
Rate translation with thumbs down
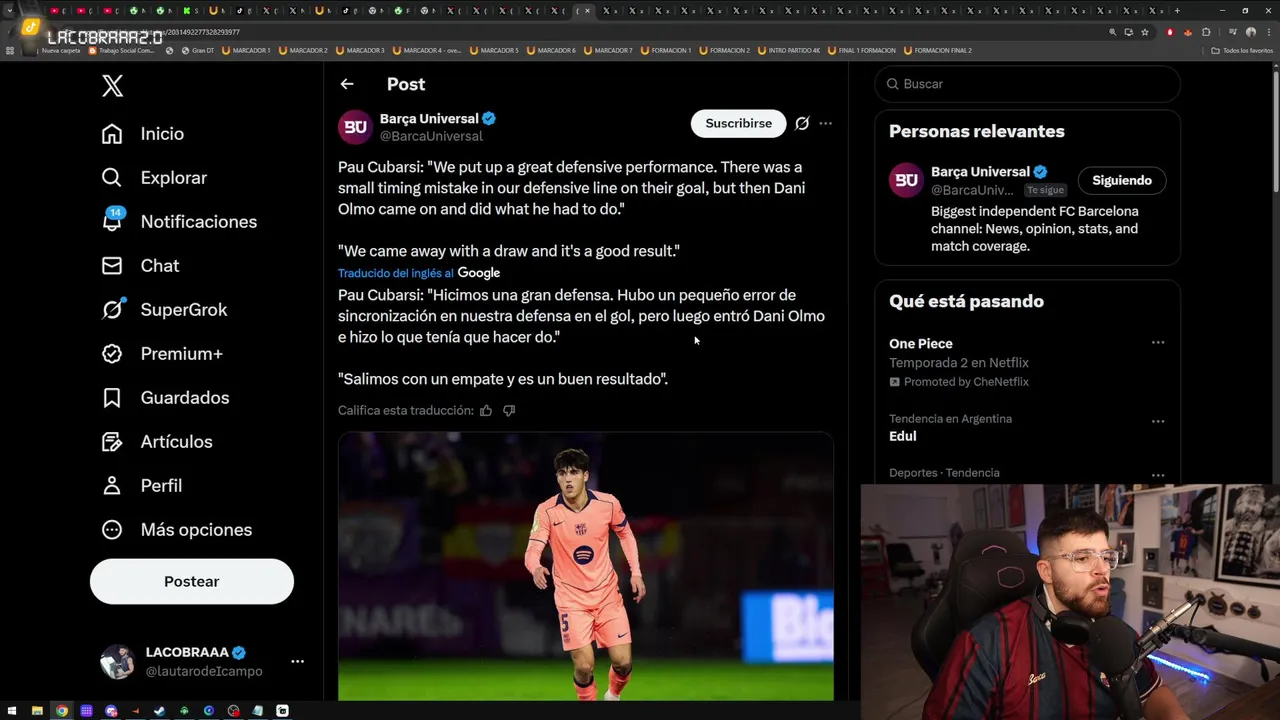click(x=509, y=410)
